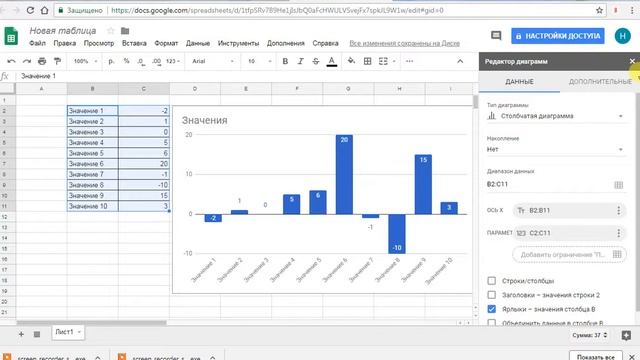The width and height of the screenshot is (640, 360).
Task: Select the ДАННЫЕ tab
Action: pyautogui.click(x=519, y=82)
